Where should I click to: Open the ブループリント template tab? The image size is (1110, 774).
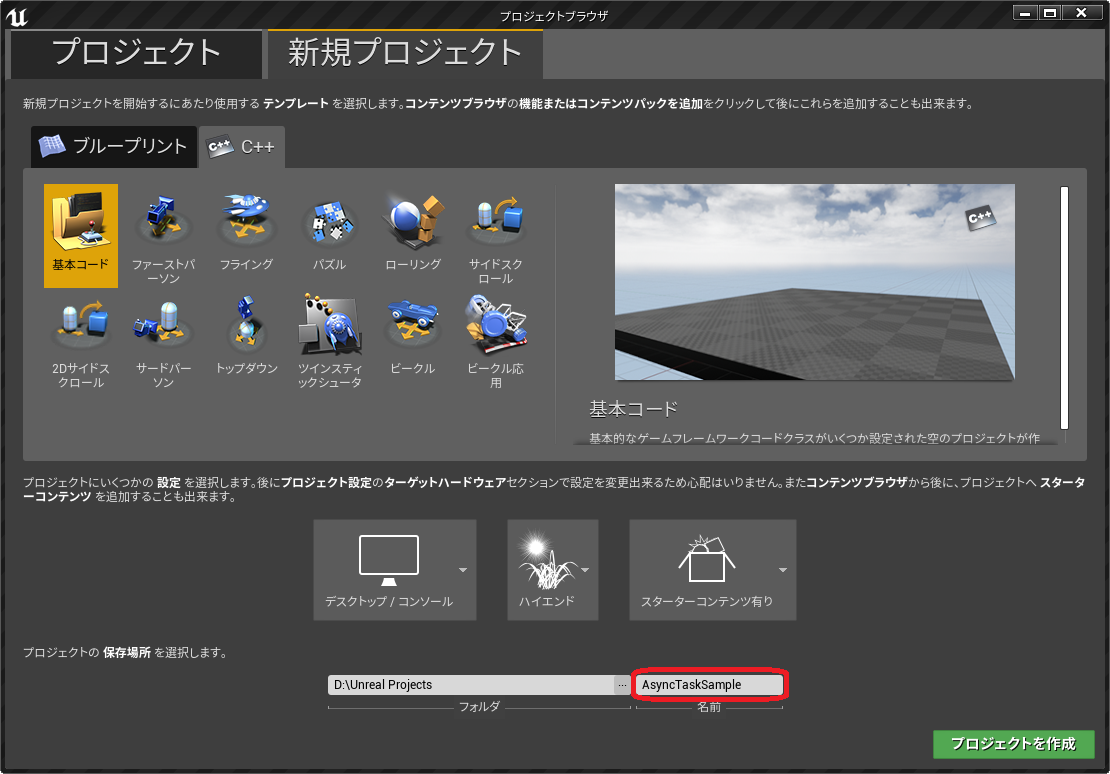point(114,147)
